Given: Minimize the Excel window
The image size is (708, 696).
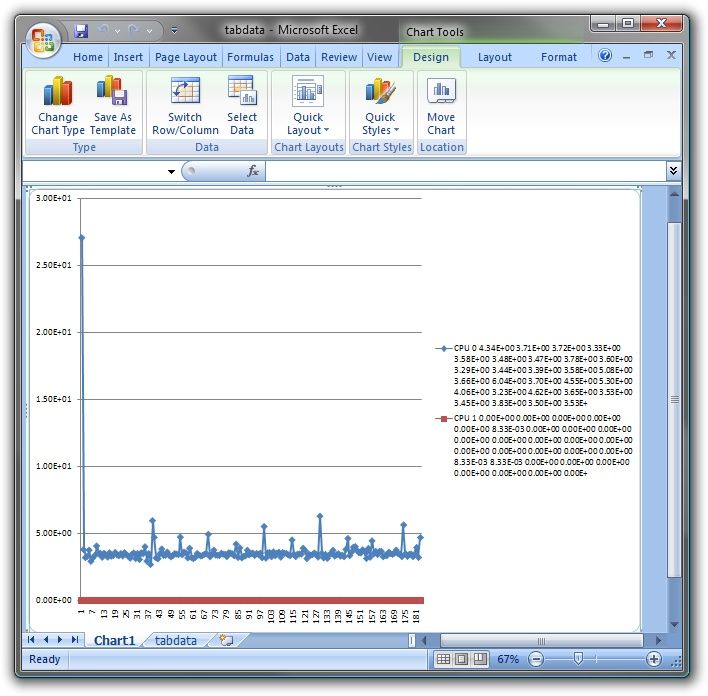Looking at the screenshot, I should point(603,23).
